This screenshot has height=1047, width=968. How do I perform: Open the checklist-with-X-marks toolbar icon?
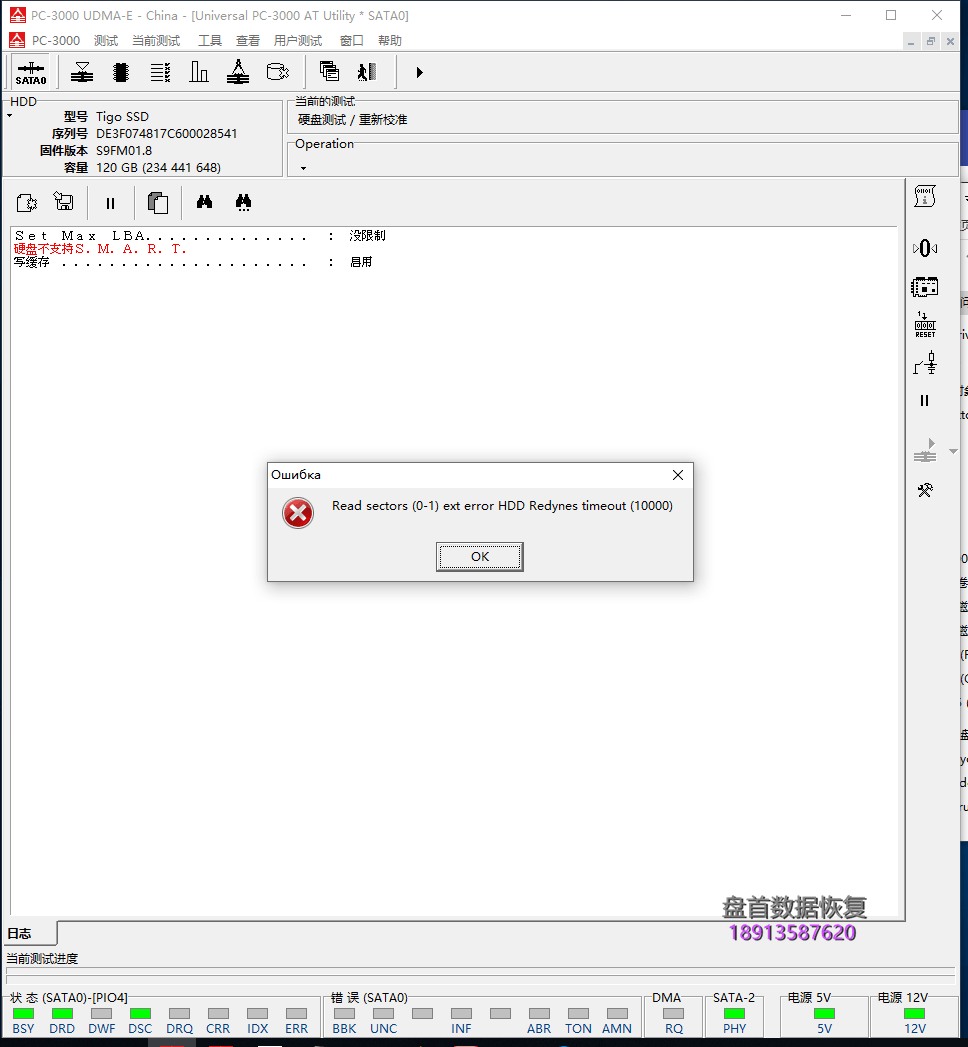(x=160, y=72)
